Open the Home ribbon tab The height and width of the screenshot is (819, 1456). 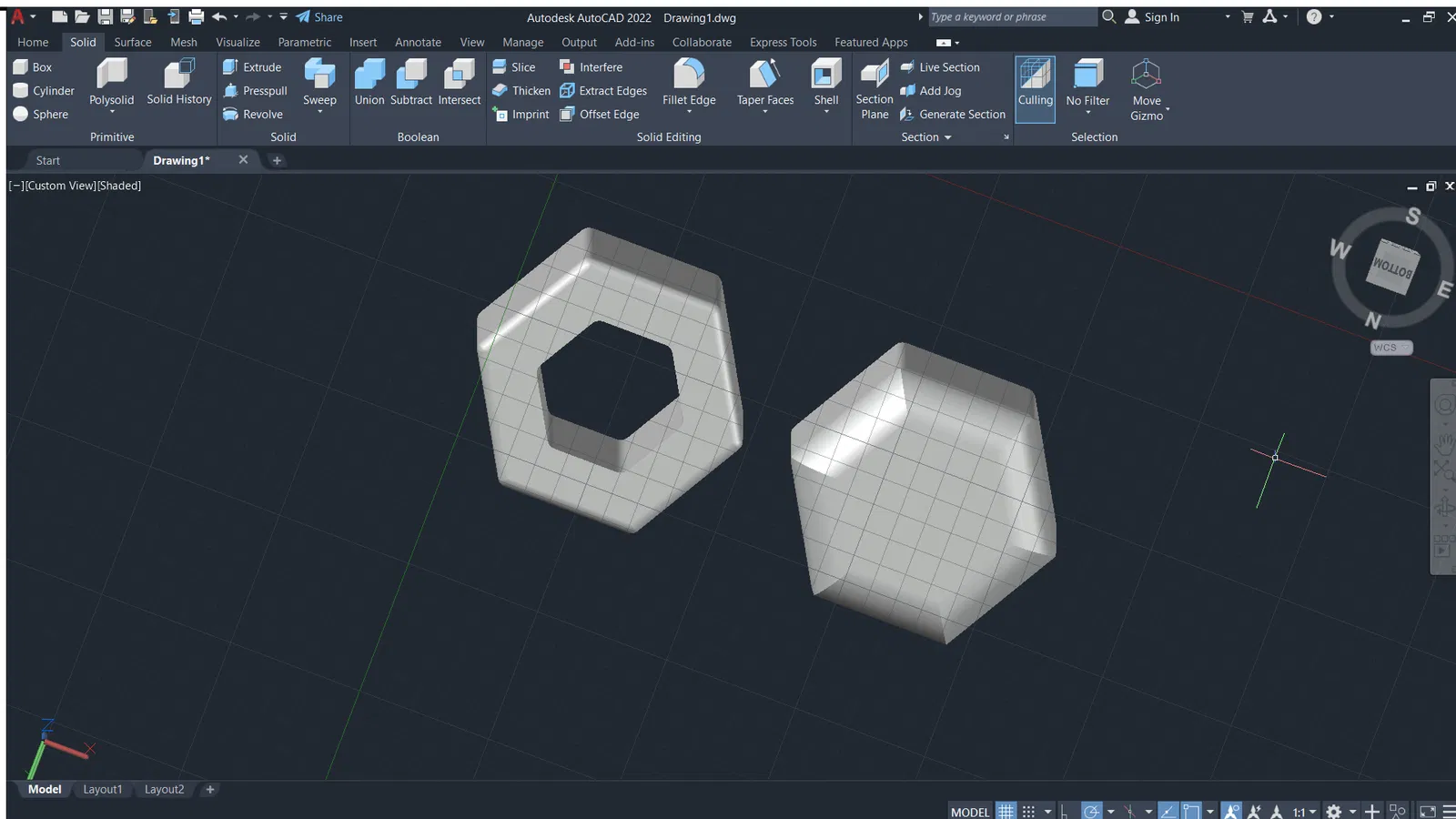pyautogui.click(x=33, y=42)
